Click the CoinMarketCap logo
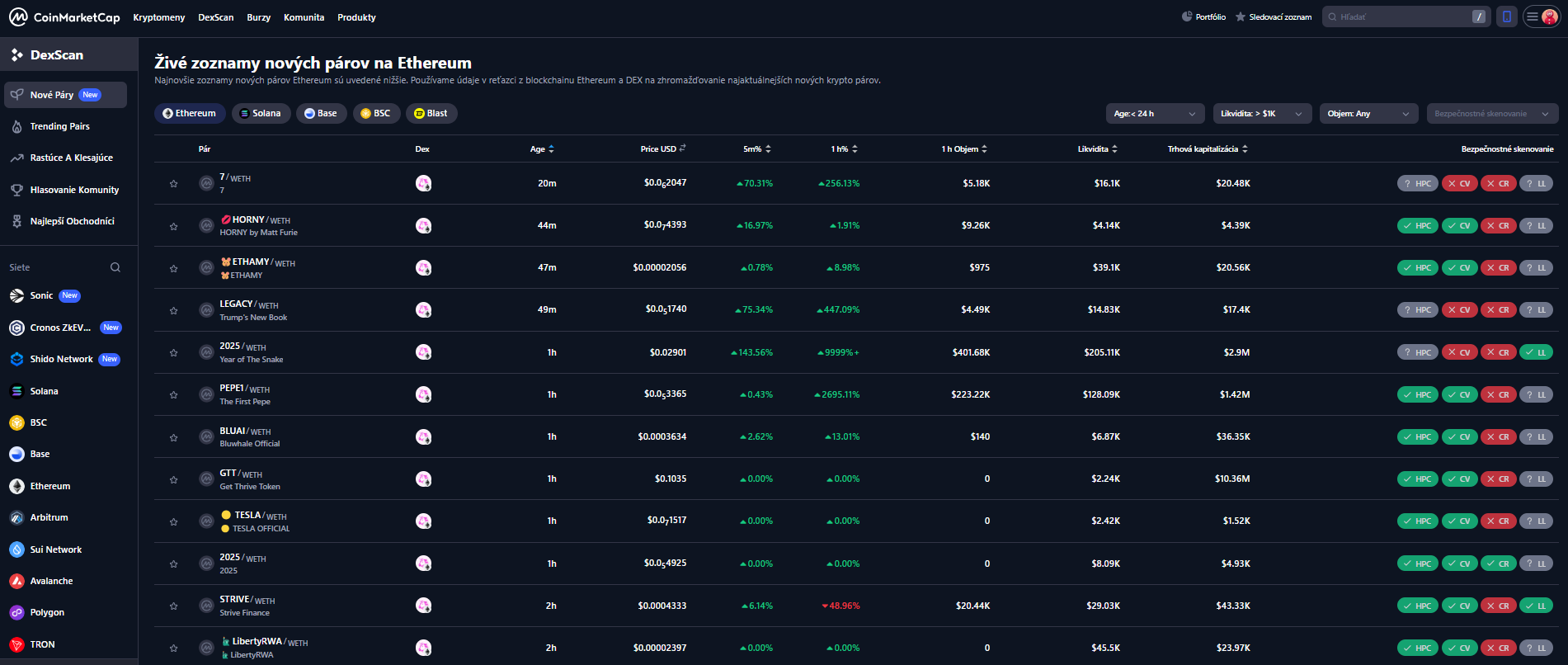This screenshot has width=1568, height=665. [64, 17]
